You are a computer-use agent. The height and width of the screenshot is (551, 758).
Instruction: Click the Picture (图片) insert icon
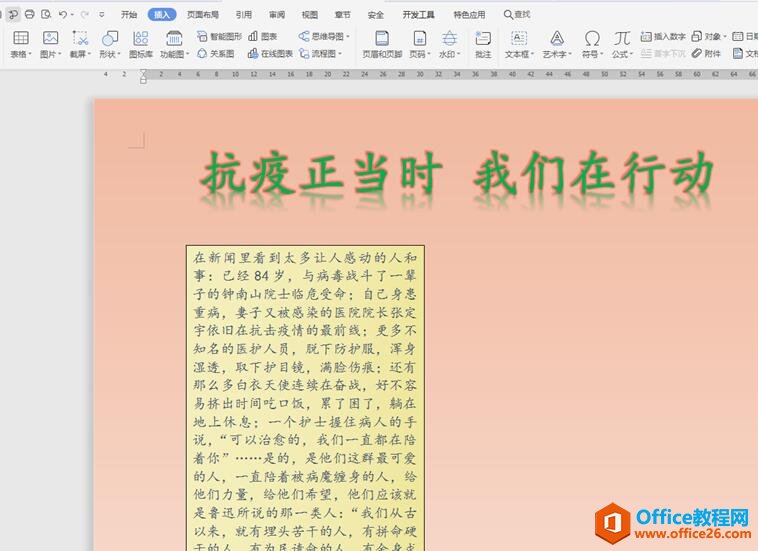tap(50, 38)
